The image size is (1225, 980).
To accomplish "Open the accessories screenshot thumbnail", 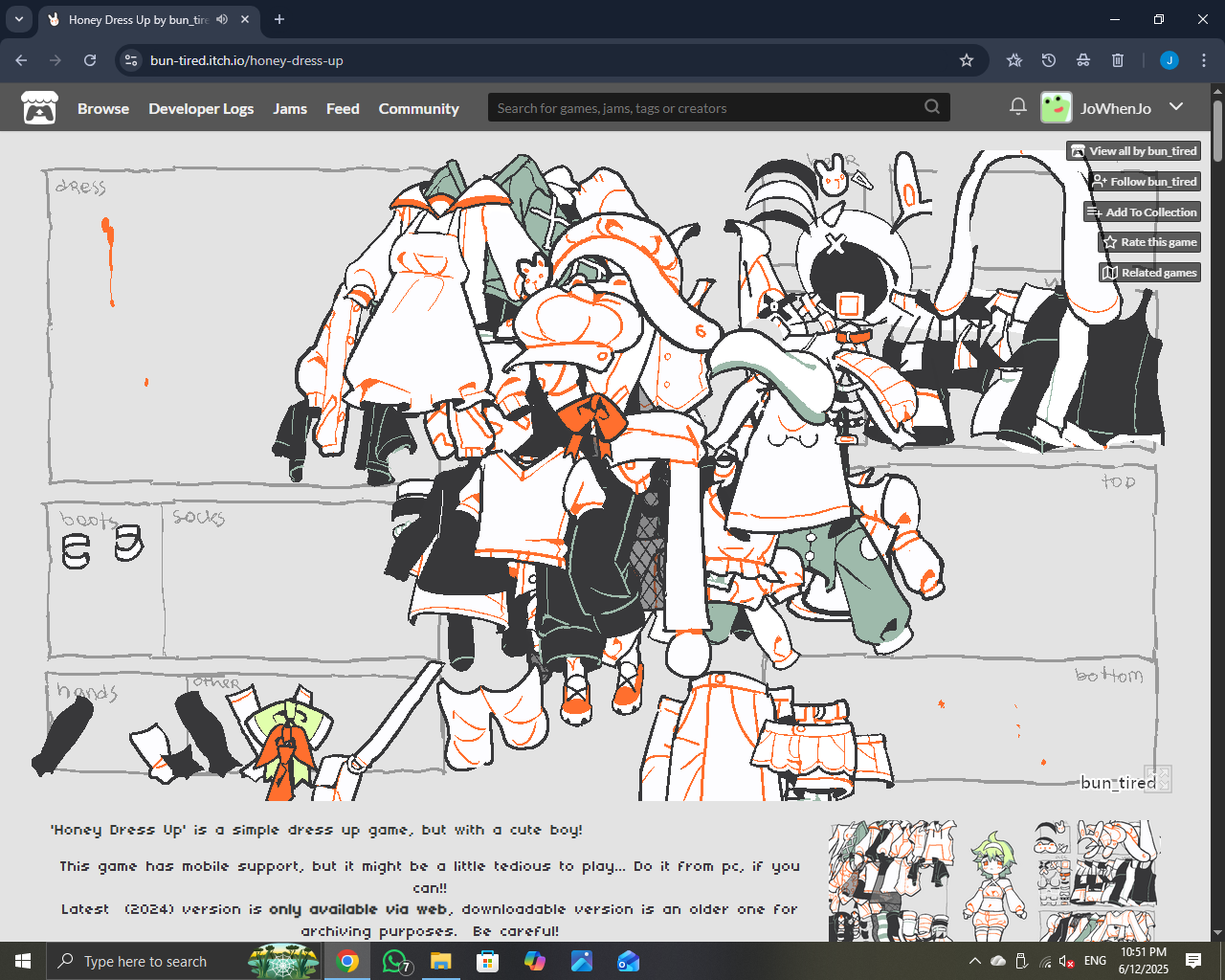I will coord(1097,880).
